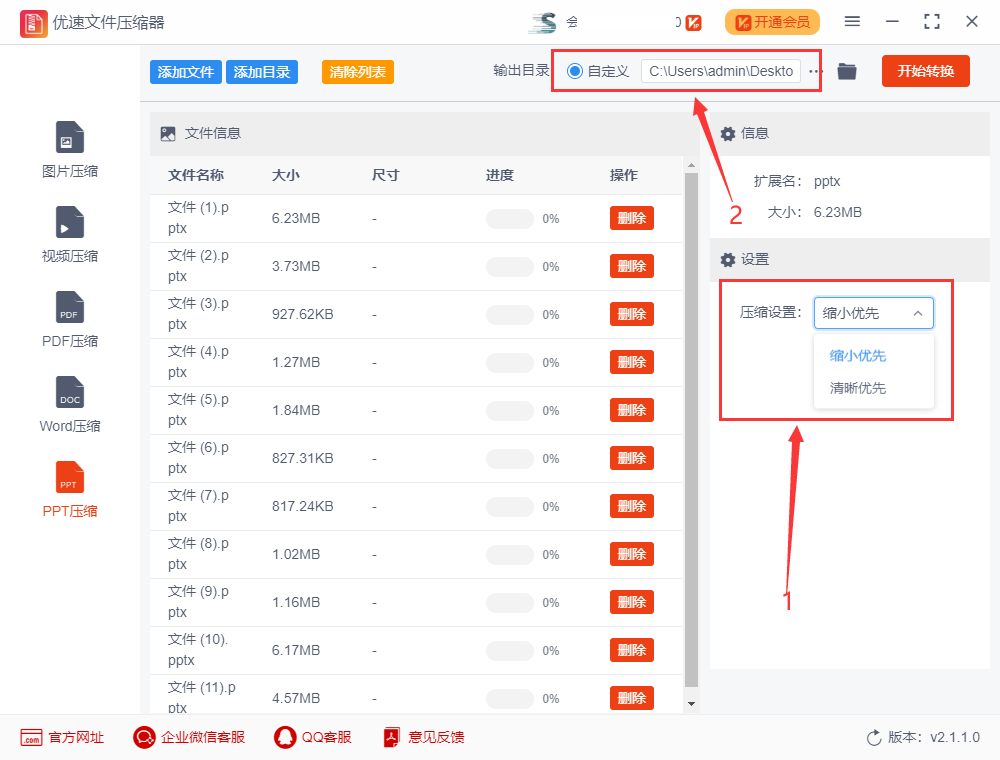Image resolution: width=1000 pixels, height=760 pixels.
Task: Open the 视频压缩 video compression tool
Action: click(x=70, y=234)
